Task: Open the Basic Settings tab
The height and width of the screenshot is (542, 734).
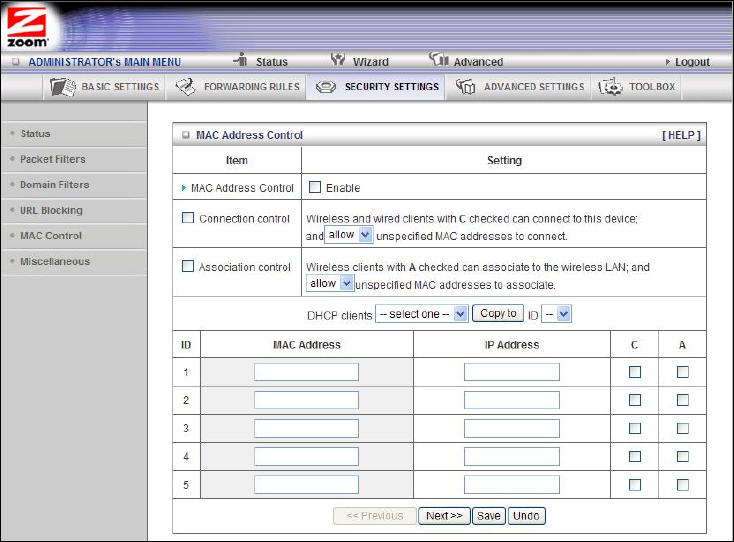Action: tap(104, 87)
